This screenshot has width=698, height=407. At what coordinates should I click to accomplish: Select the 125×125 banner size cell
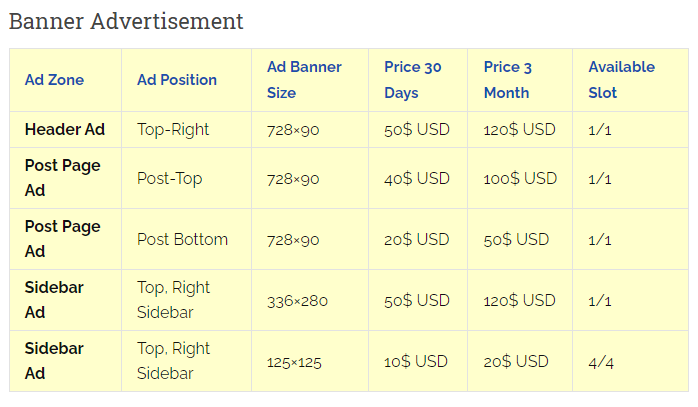[x=294, y=362]
